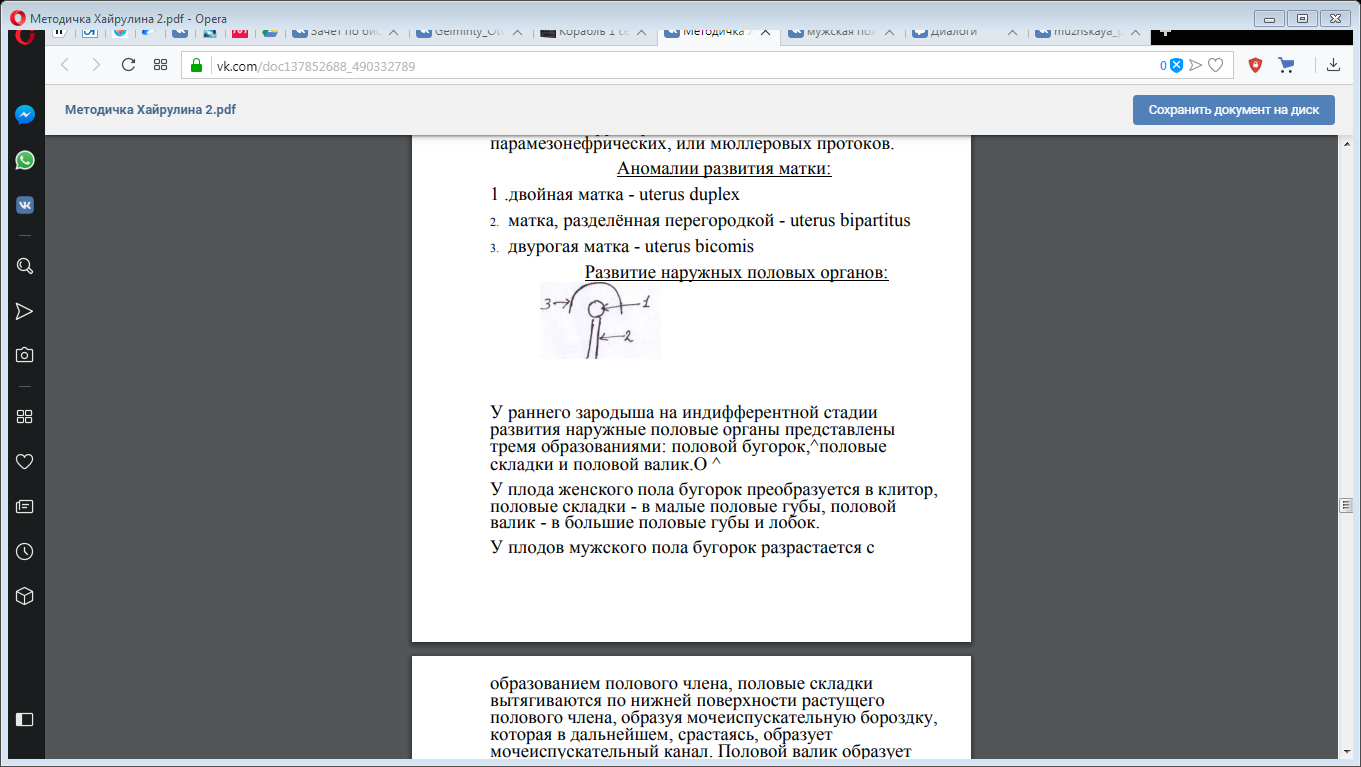This screenshot has height=767, width=1361.
Task: Toggle the sidebar panel at bottom left
Action: point(25,719)
